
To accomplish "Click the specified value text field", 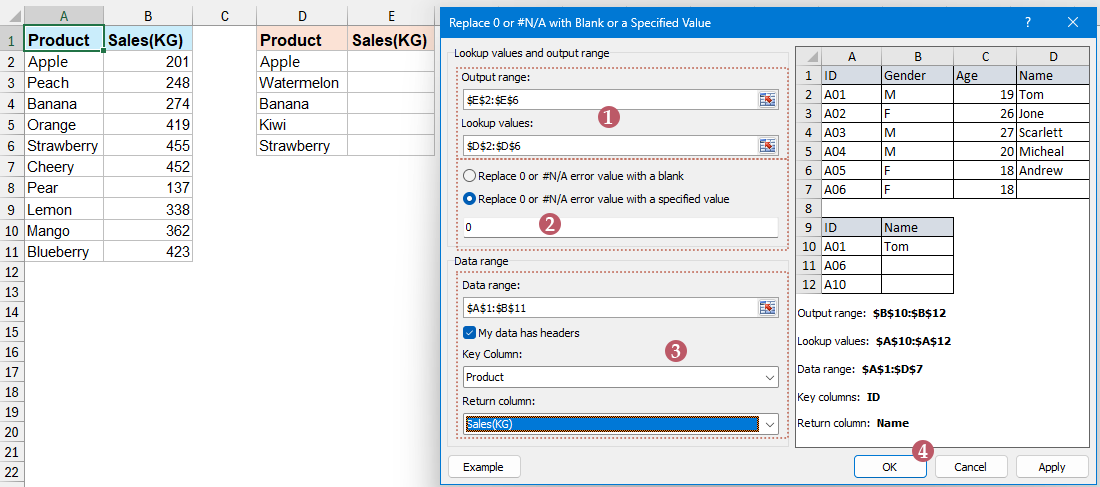I will [x=620, y=227].
